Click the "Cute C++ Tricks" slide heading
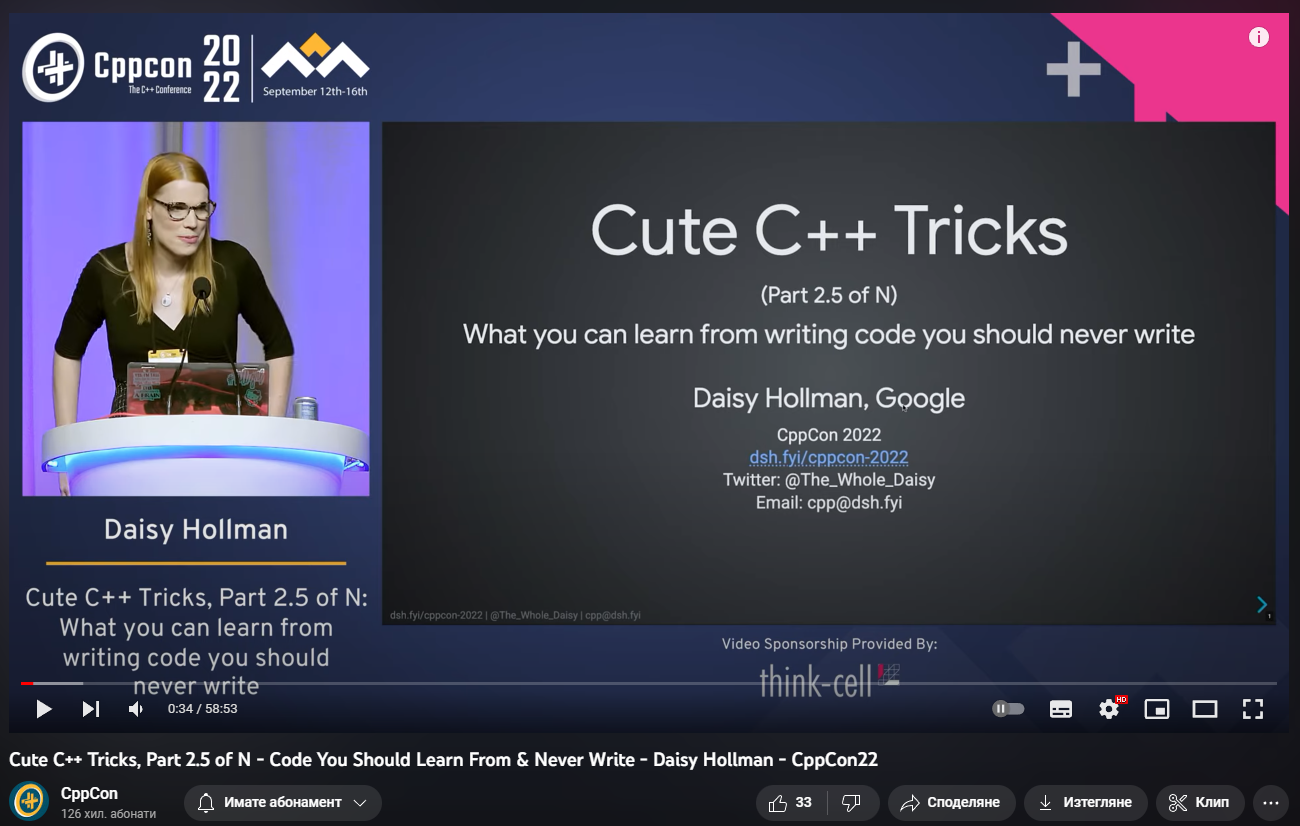The width and height of the screenshot is (1300, 826). click(829, 231)
